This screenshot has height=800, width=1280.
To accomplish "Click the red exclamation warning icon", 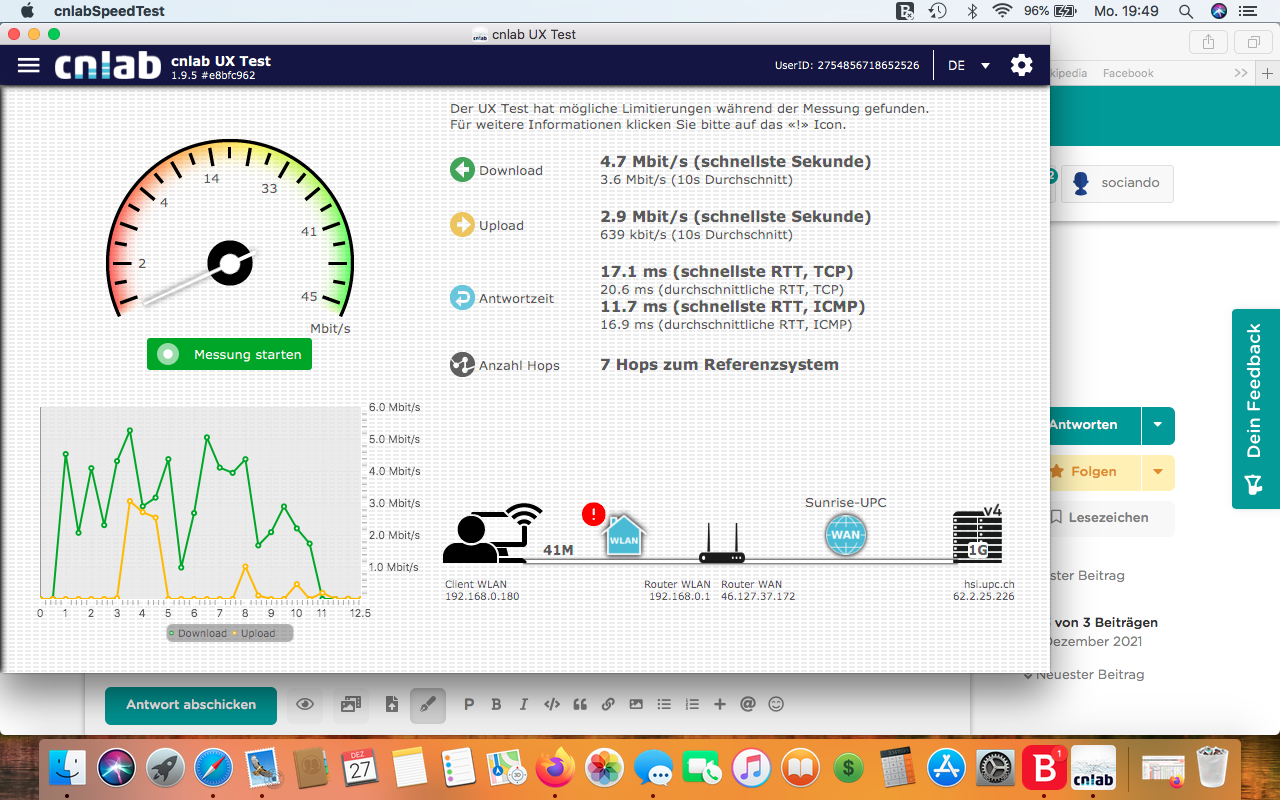I will click(593, 514).
